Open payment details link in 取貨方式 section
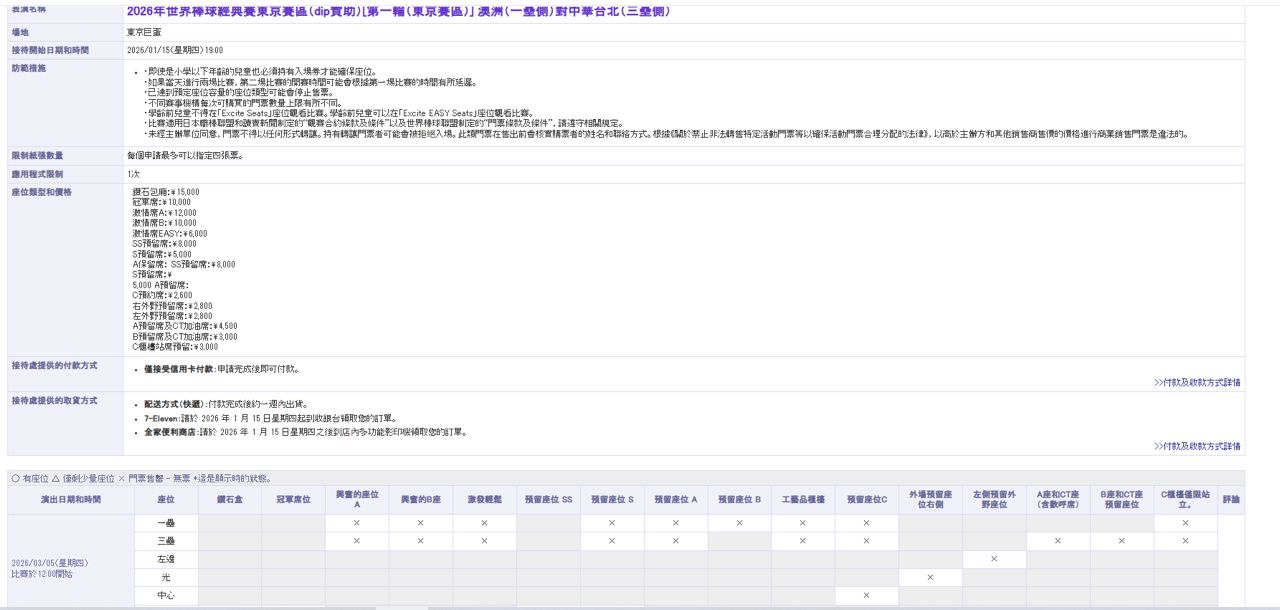The width and height of the screenshot is (1280, 610). (1197, 446)
